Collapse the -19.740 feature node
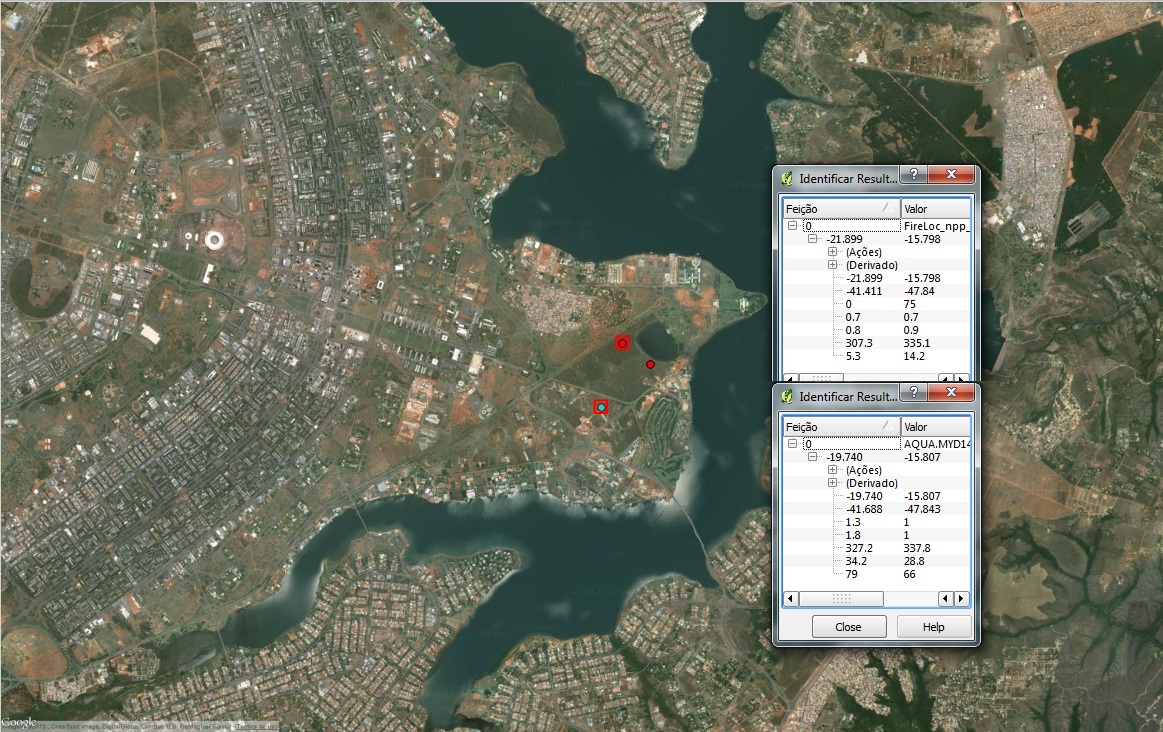Screen dimensions: 1163x732 (813, 457)
